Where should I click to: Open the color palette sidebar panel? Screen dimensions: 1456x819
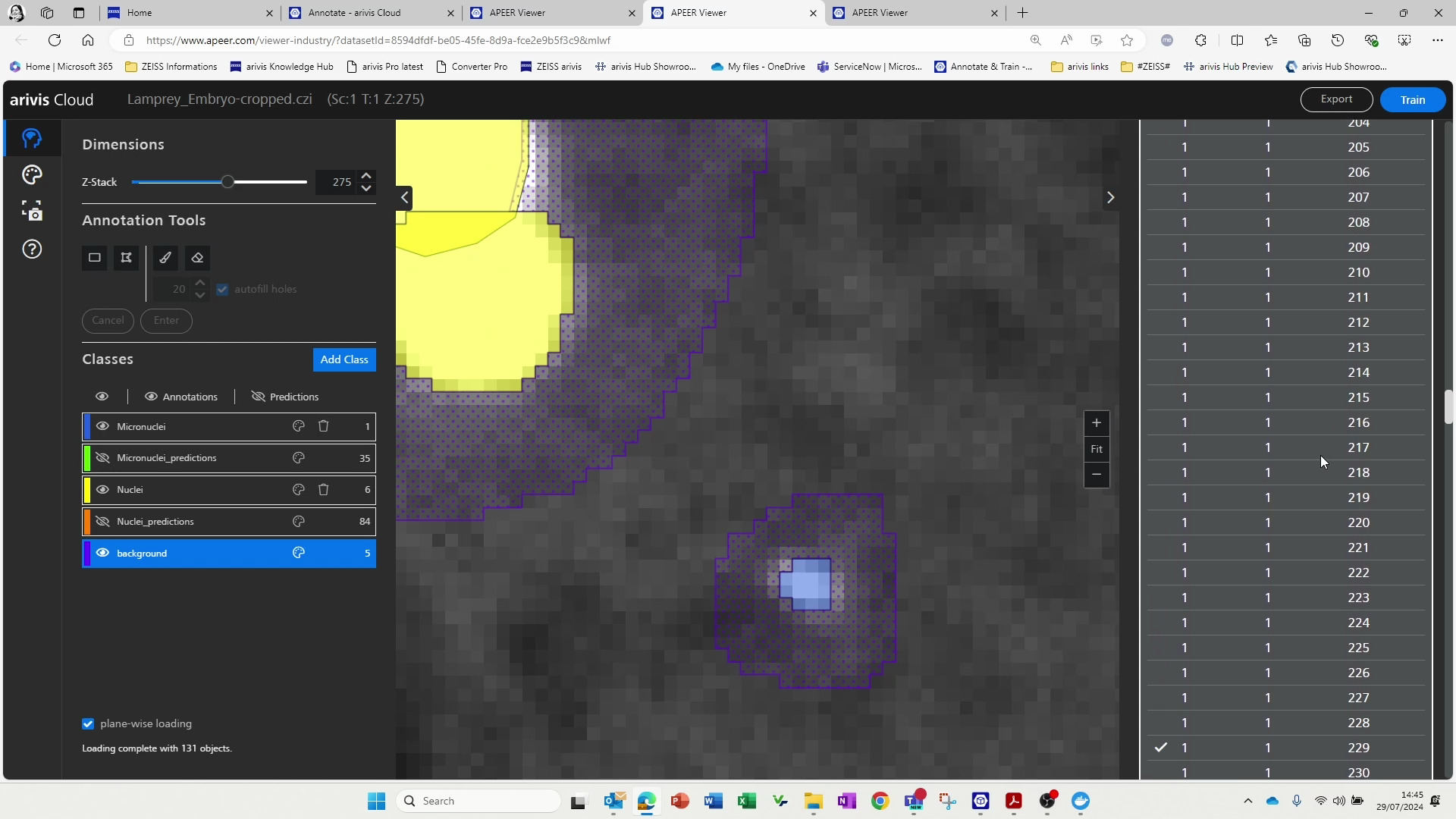pos(31,174)
